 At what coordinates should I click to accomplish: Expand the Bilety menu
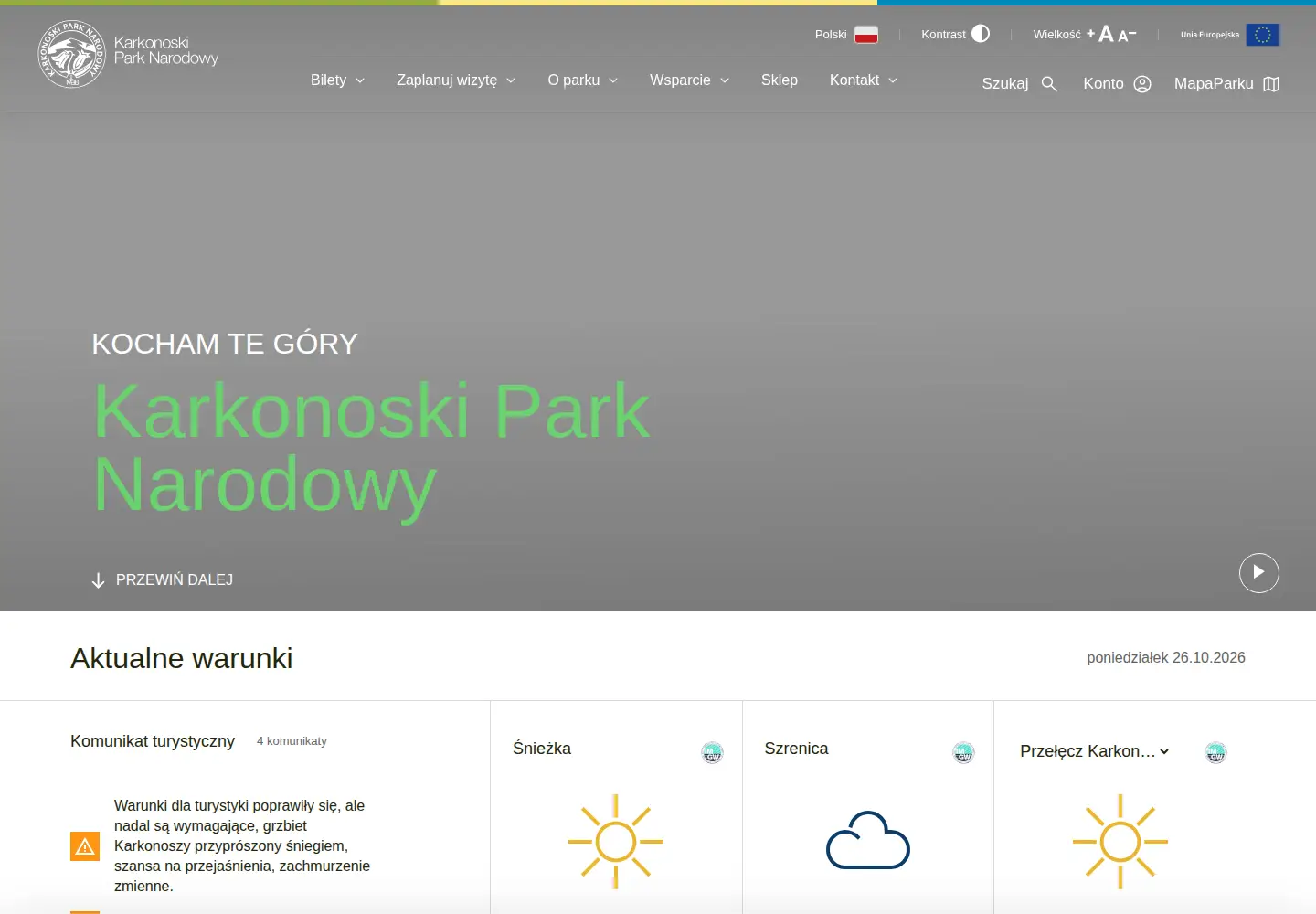click(x=338, y=80)
